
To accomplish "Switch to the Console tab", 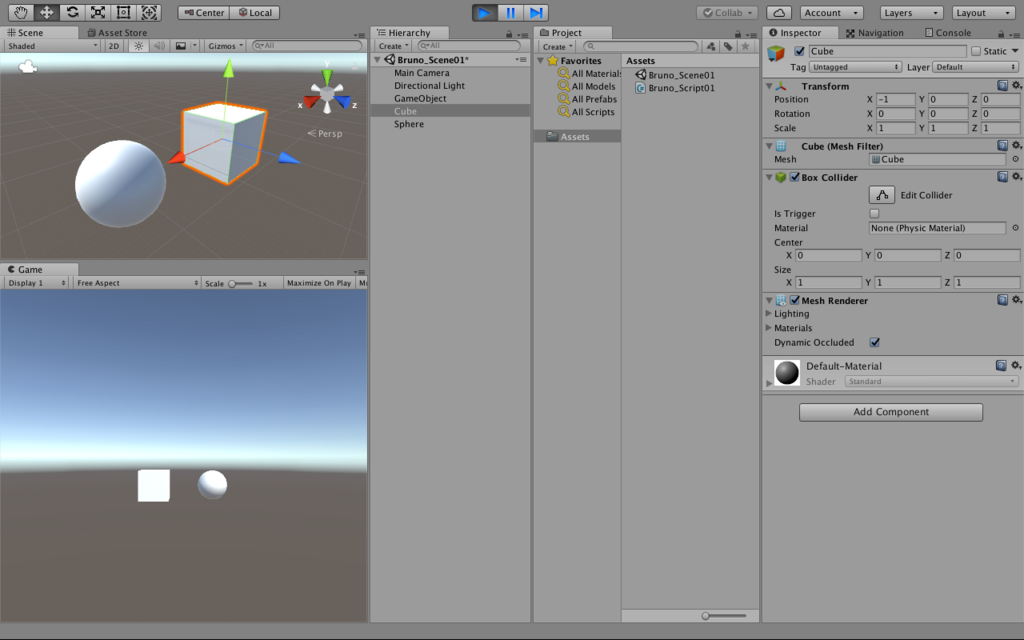I will click(x=948, y=33).
